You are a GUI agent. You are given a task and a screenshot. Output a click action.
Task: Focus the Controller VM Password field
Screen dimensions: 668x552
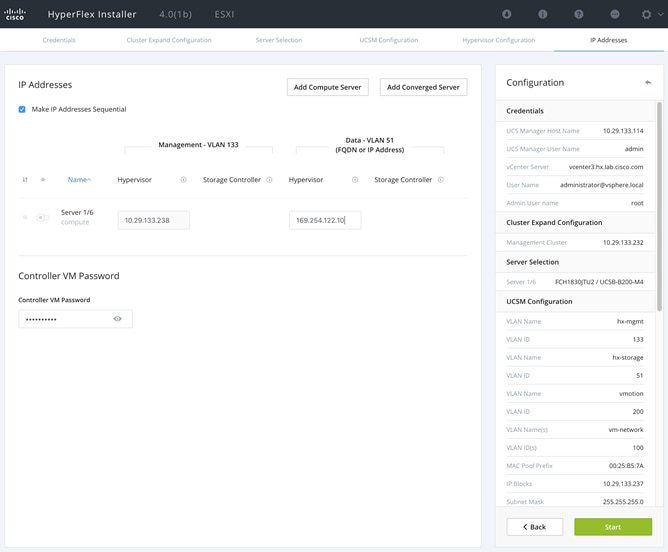point(75,319)
